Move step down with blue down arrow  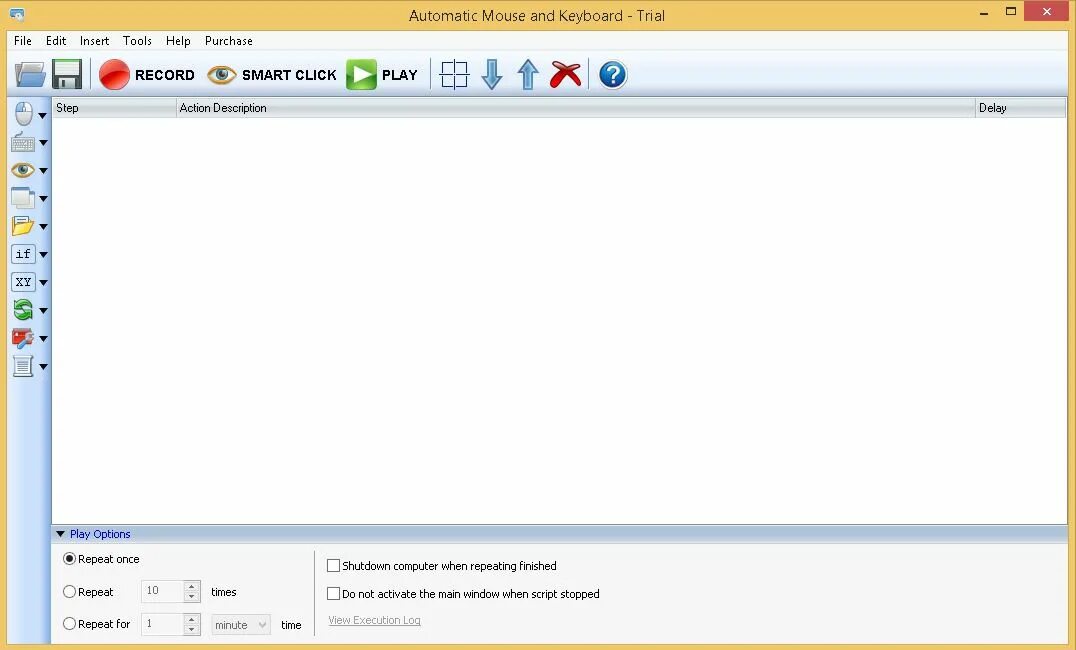tap(492, 74)
